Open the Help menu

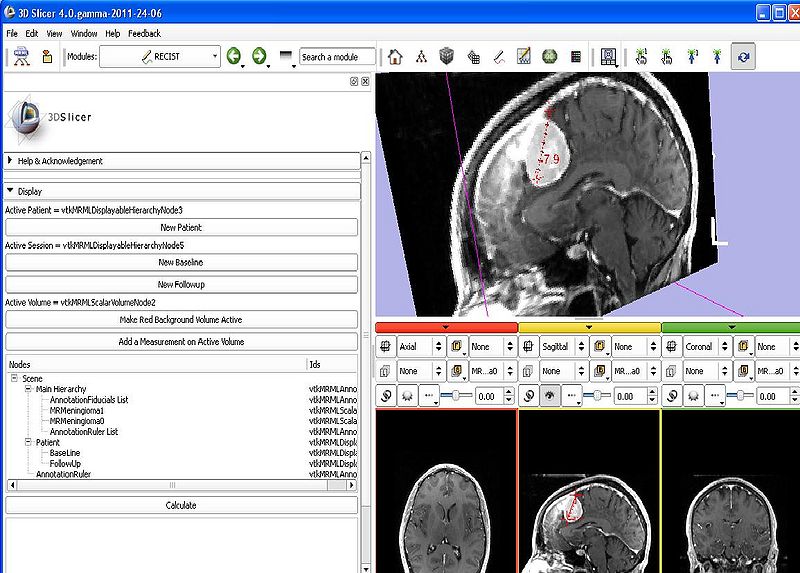coord(113,34)
